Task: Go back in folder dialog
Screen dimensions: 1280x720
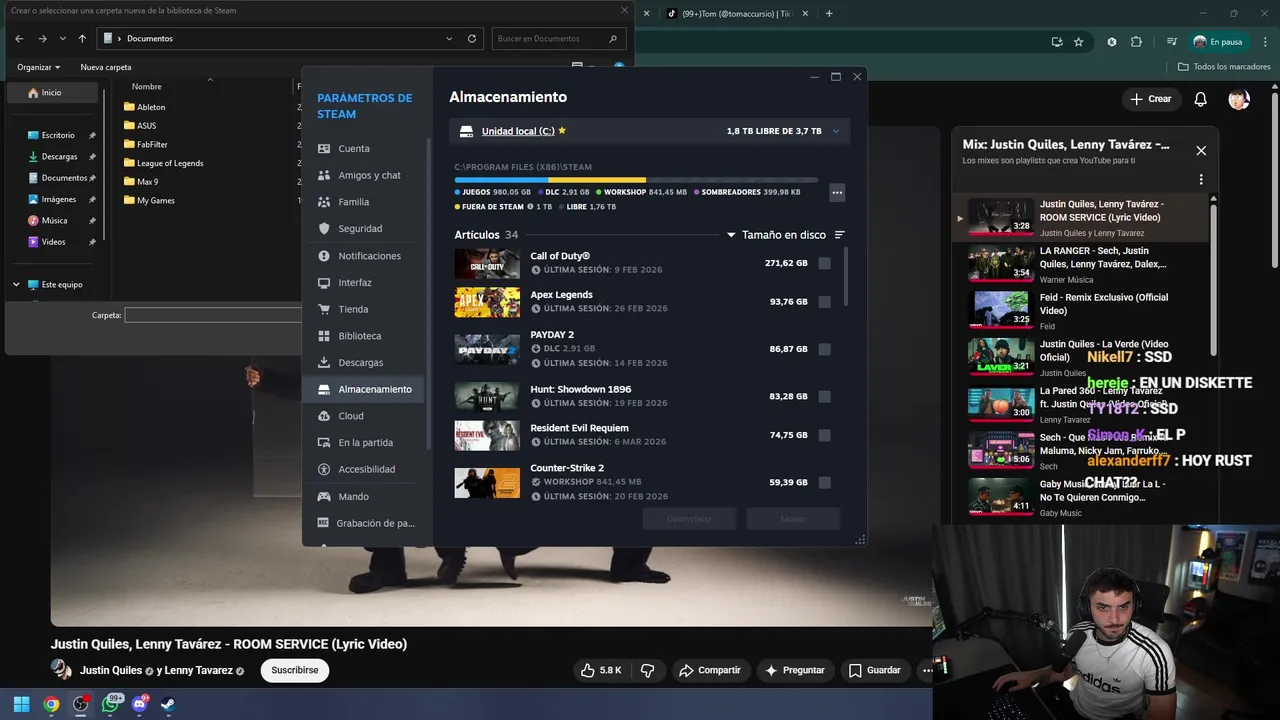Action: [x=19, y=38]
